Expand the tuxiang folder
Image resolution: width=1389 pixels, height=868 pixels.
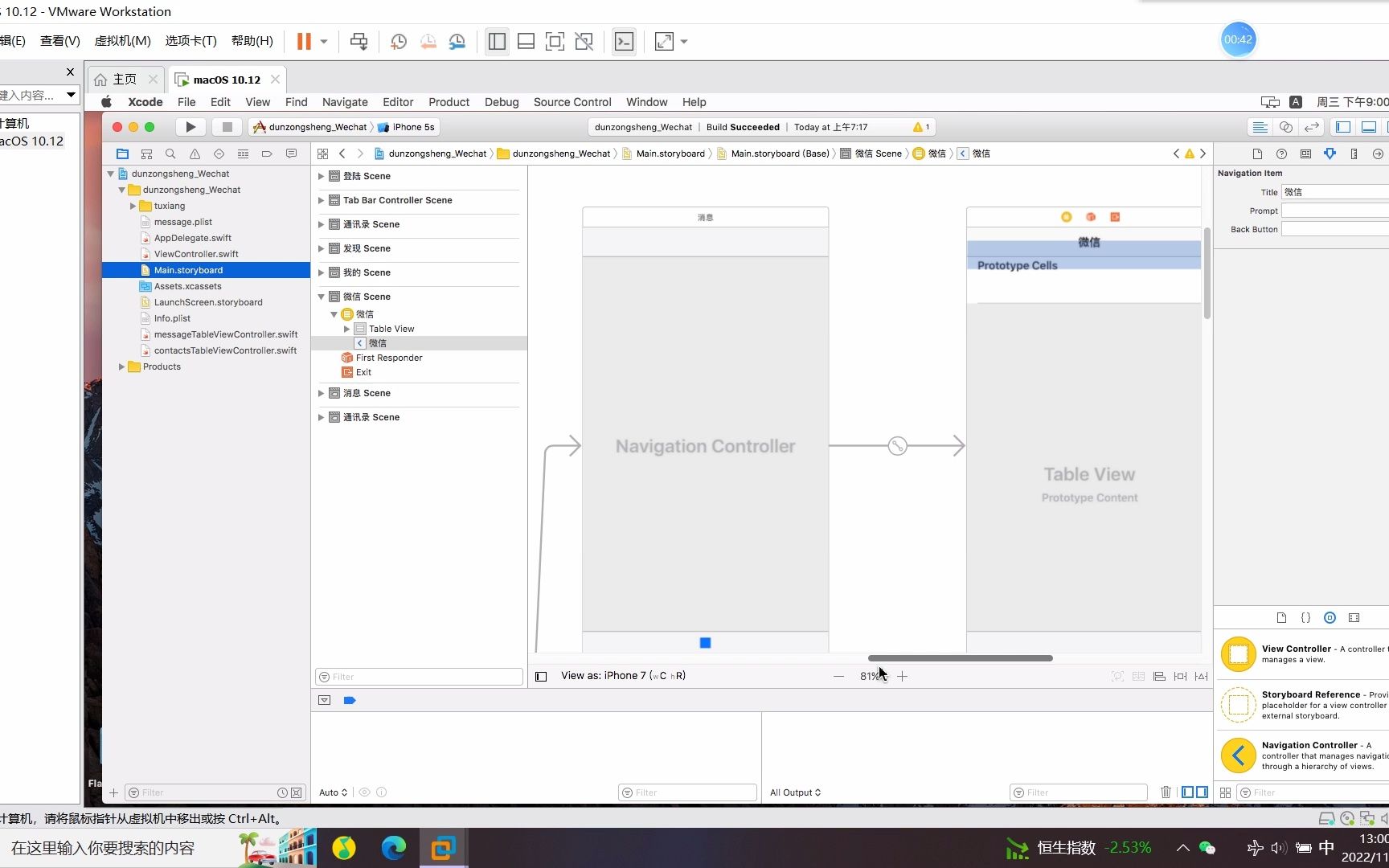click(x=133, y=206)
